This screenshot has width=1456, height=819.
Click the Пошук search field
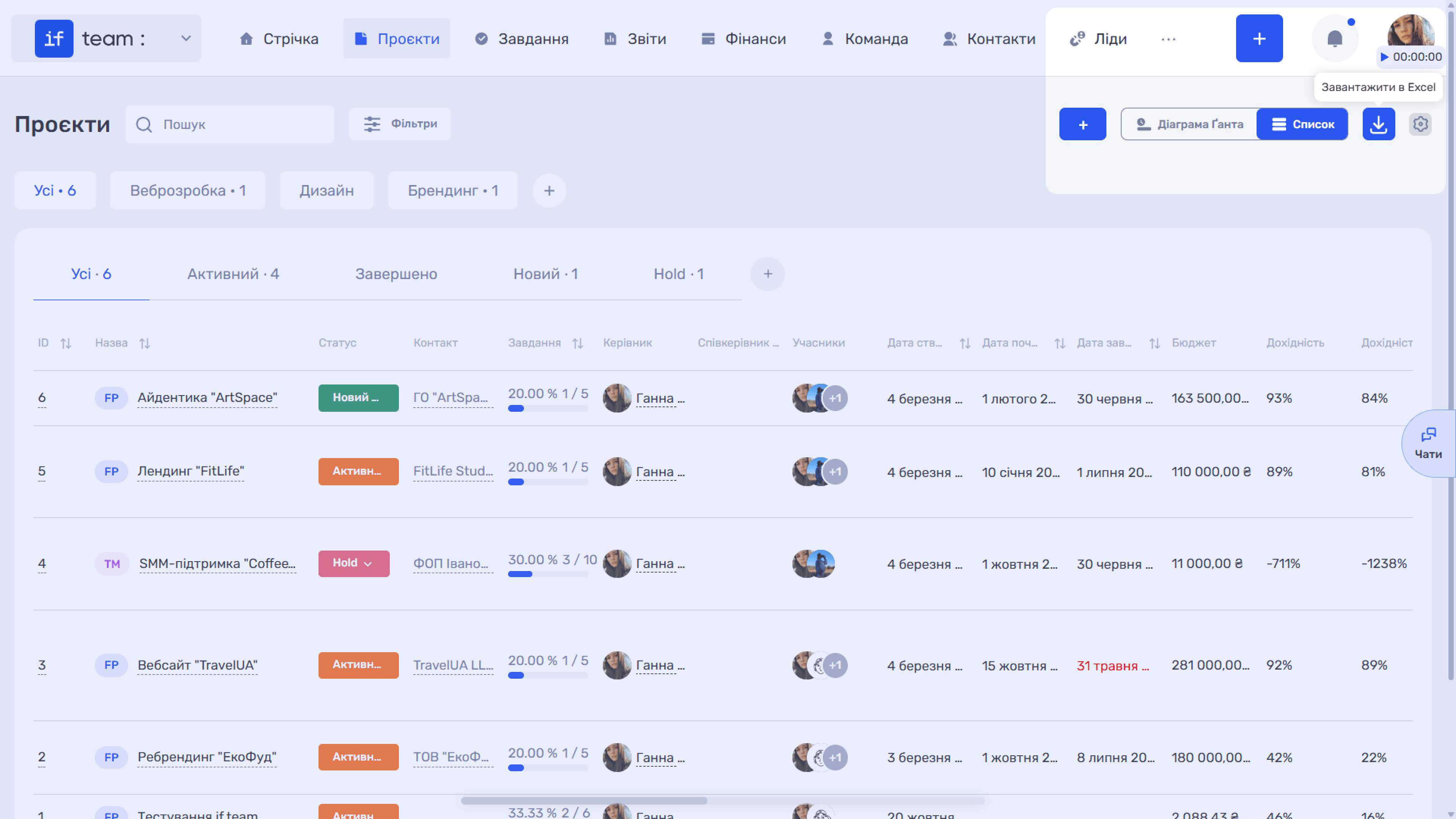[229, 124]
